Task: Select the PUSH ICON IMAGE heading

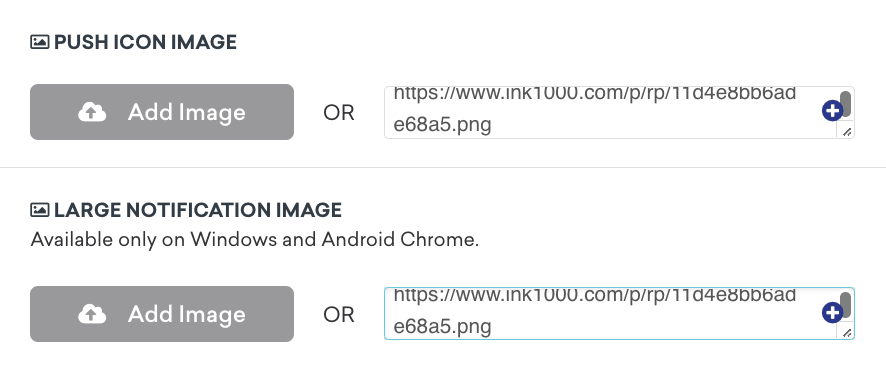Action: (x=145, y=42)
